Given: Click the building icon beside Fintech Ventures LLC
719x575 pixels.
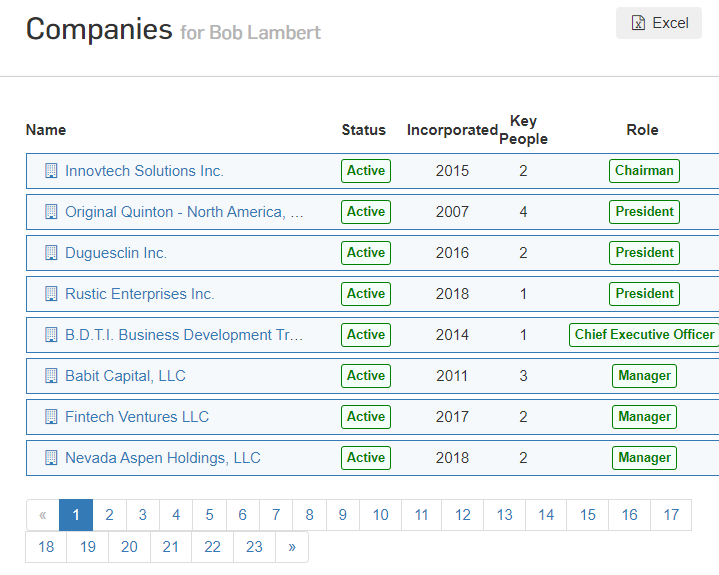Looking at the screenshot, I should click(x=51, y=417).
